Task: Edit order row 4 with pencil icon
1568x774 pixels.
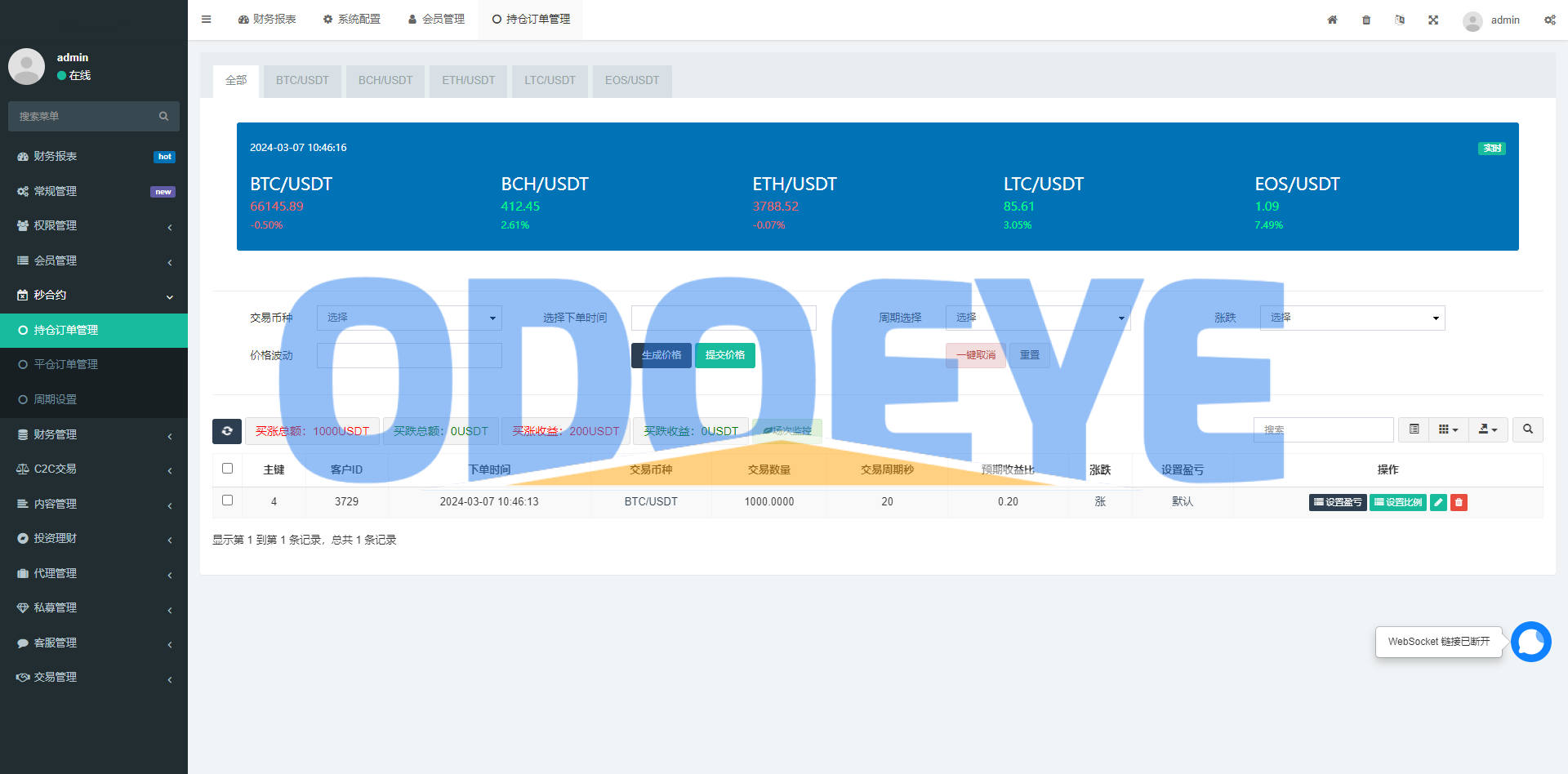Action: click(1439, 502)
